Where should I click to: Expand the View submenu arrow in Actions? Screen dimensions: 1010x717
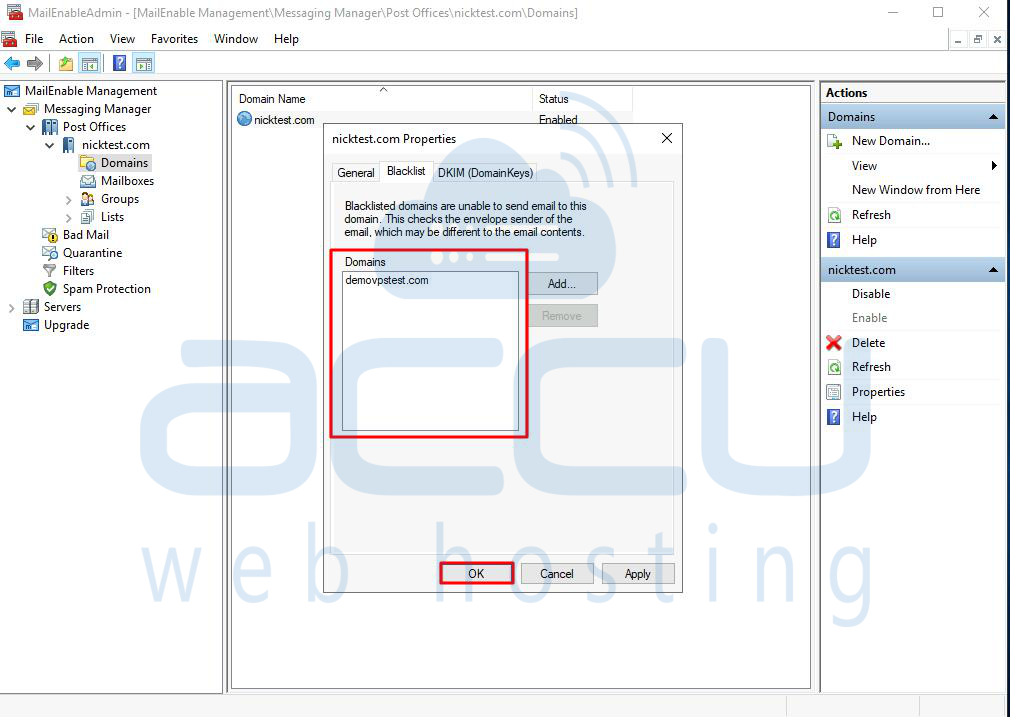click(x=994, y=166)
